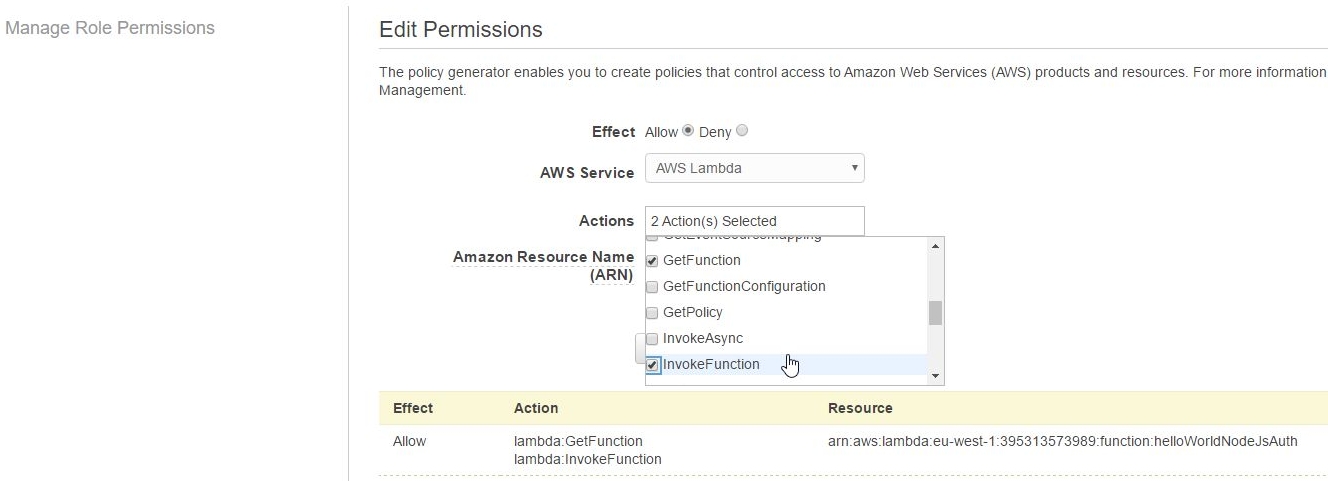Screen dimensions: 1328x481
Task: Click the Action column header
Action: (536, 408)
